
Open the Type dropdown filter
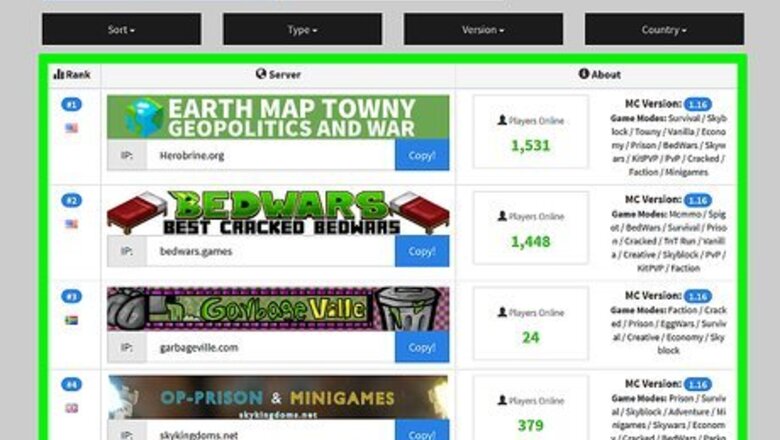(302, 29)
